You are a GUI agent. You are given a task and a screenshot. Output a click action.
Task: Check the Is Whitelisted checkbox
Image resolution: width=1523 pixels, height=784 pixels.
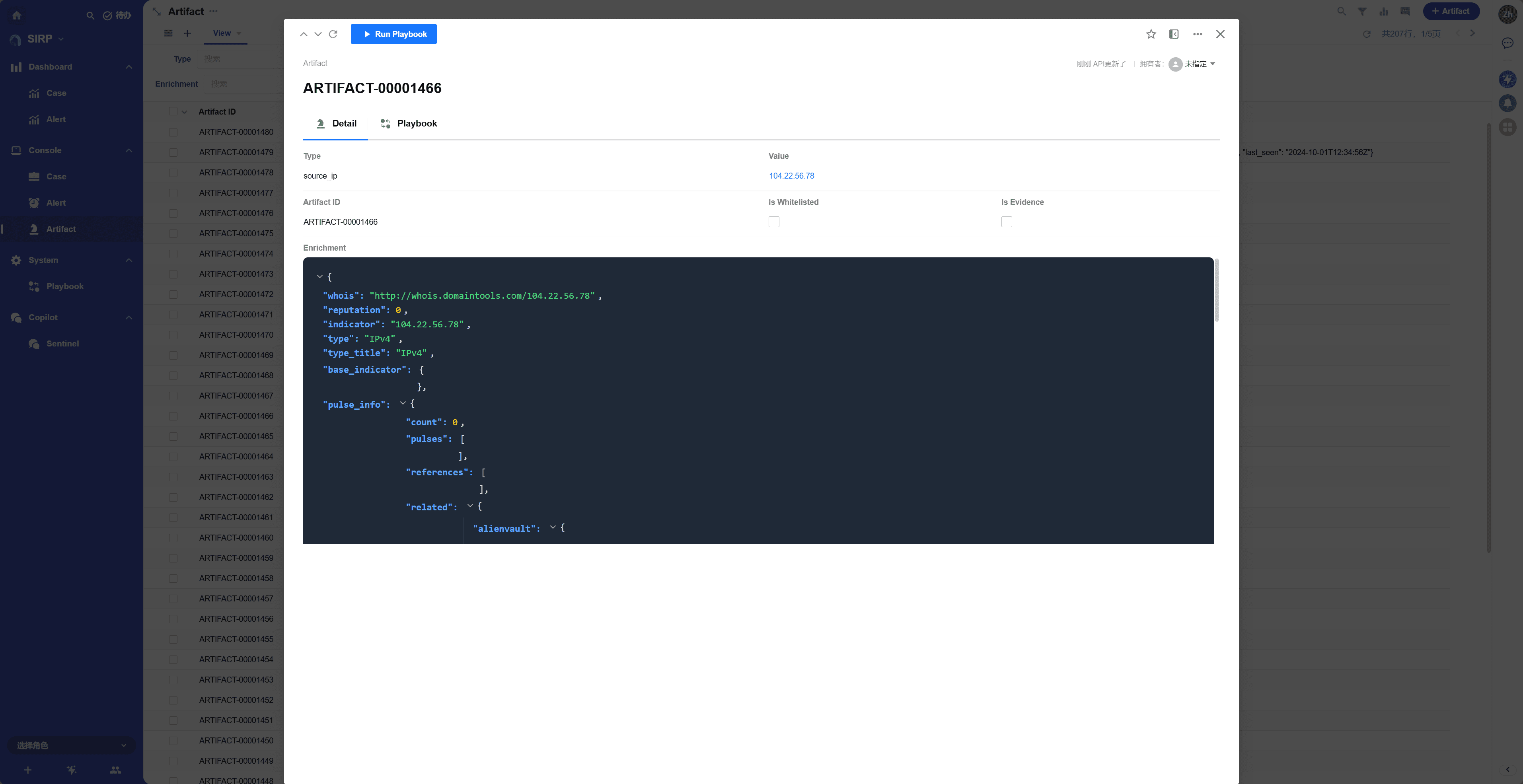(773, 222)
